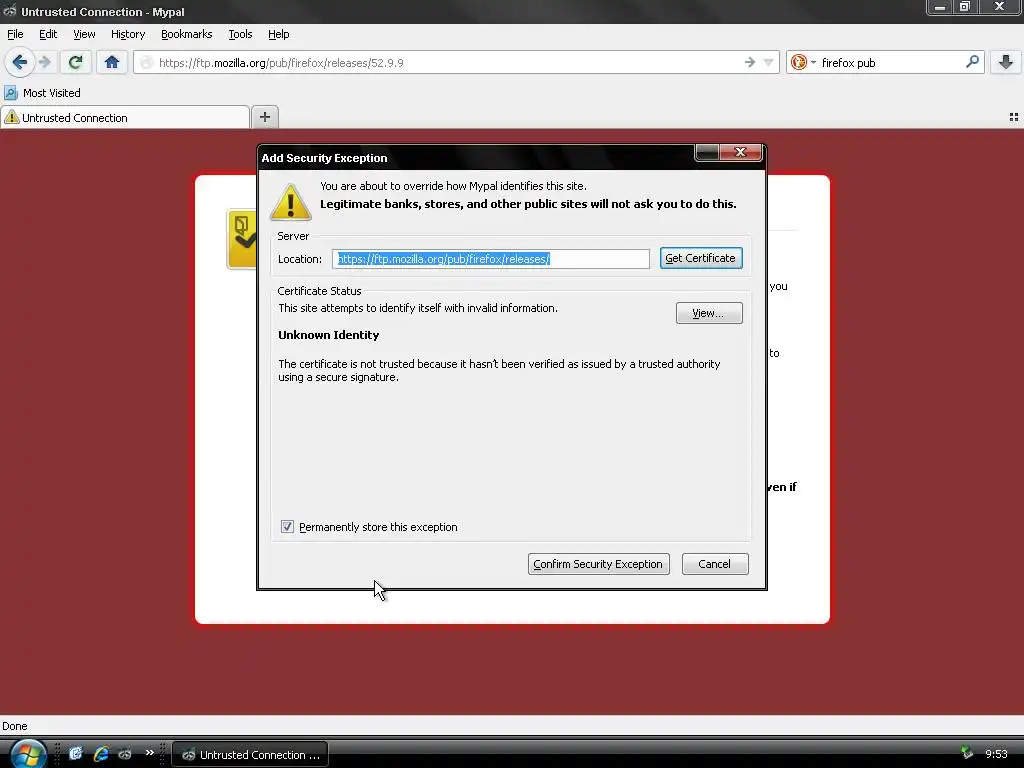Click the Go arrow in the address bar
Image resolution: width=1024 pixels, height=768 pixels.
click(750, 63)
